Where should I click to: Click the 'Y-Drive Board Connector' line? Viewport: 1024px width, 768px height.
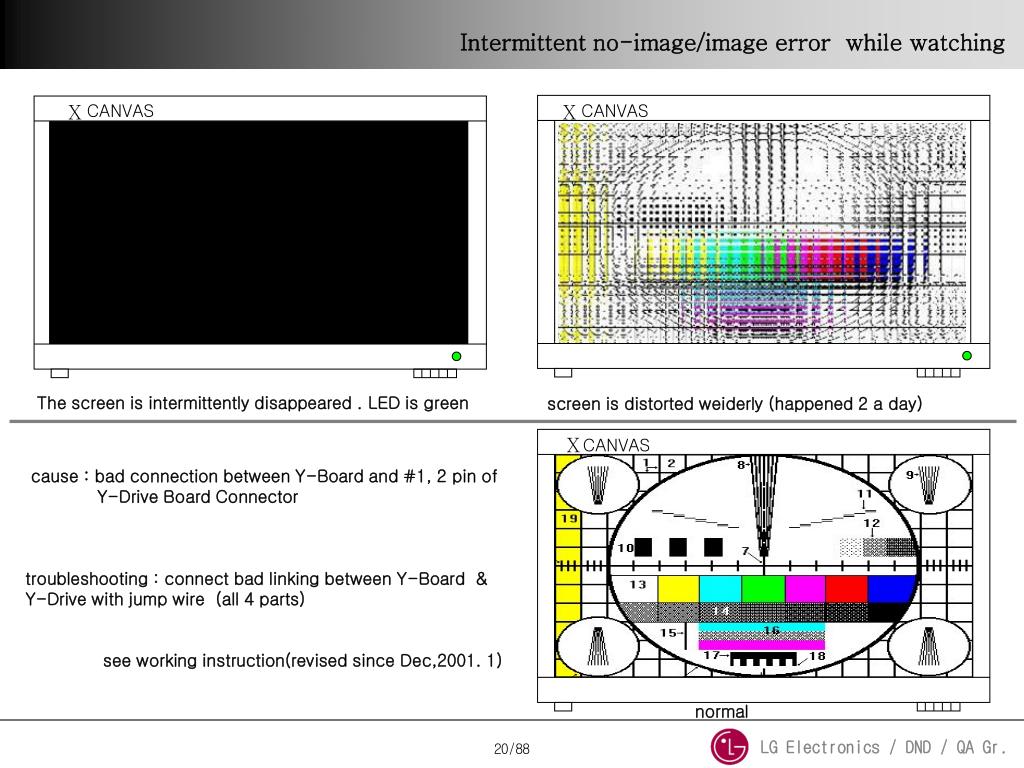(197, 497)
